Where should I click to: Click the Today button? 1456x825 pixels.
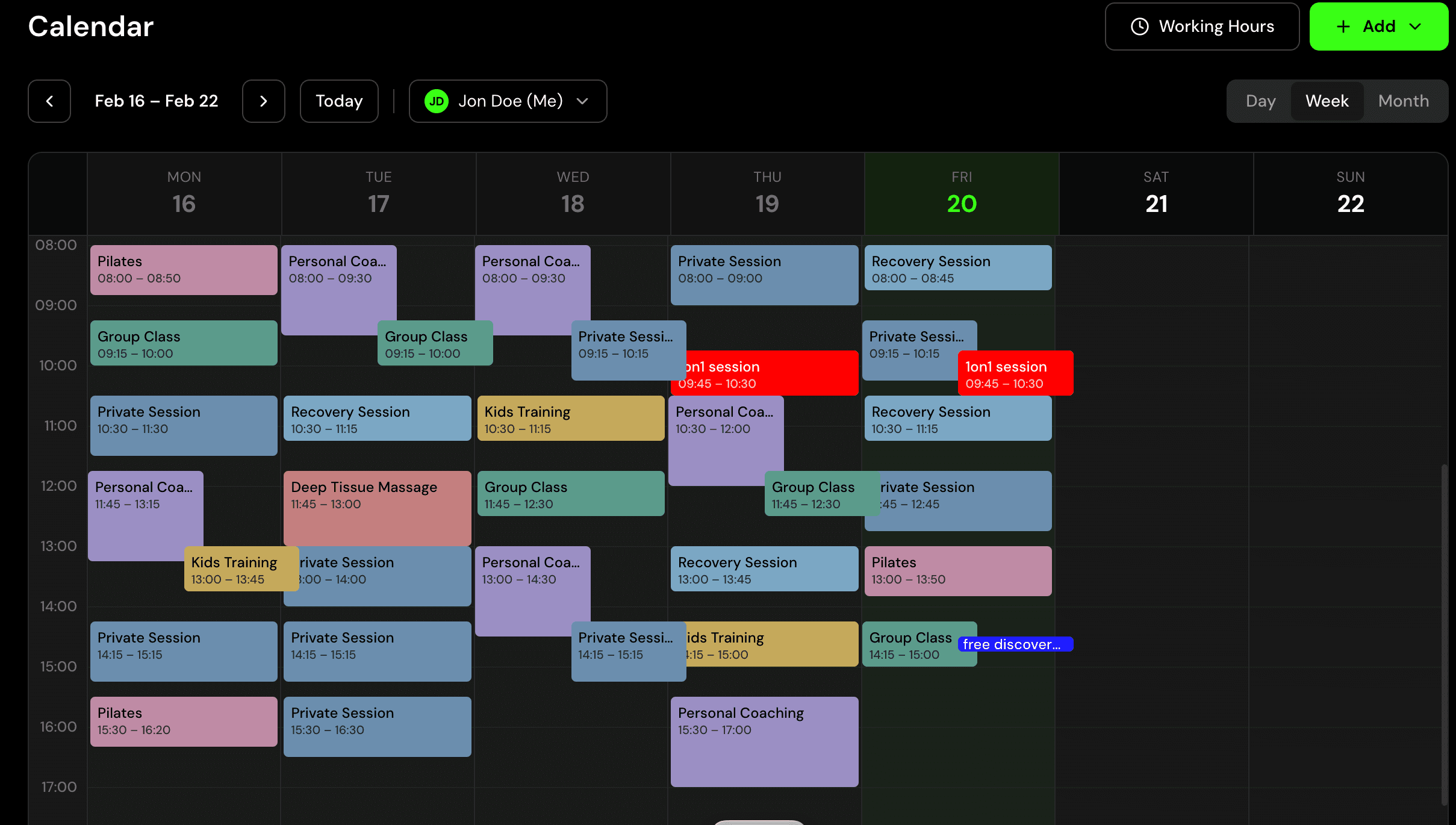[338, 101]
